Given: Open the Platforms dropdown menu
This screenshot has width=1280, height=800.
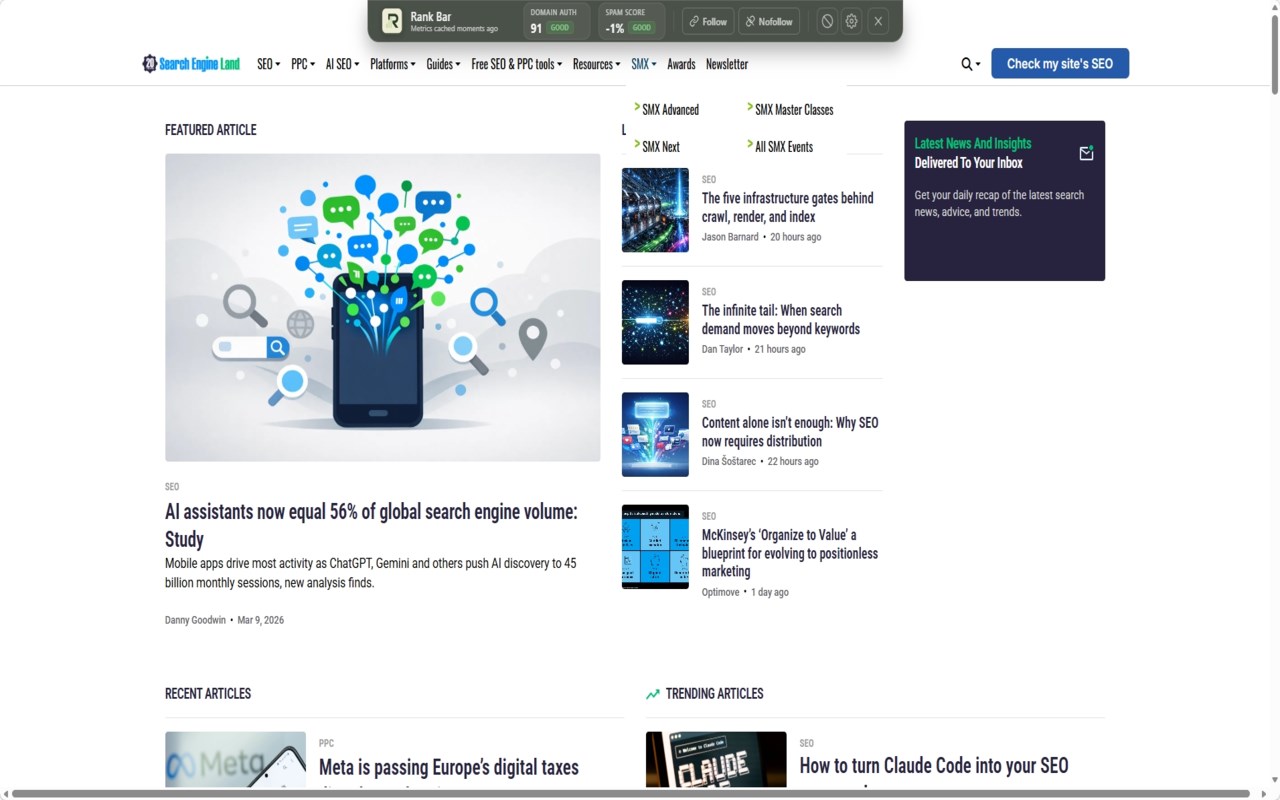Looking at the screenshot, I should (393, 64).
